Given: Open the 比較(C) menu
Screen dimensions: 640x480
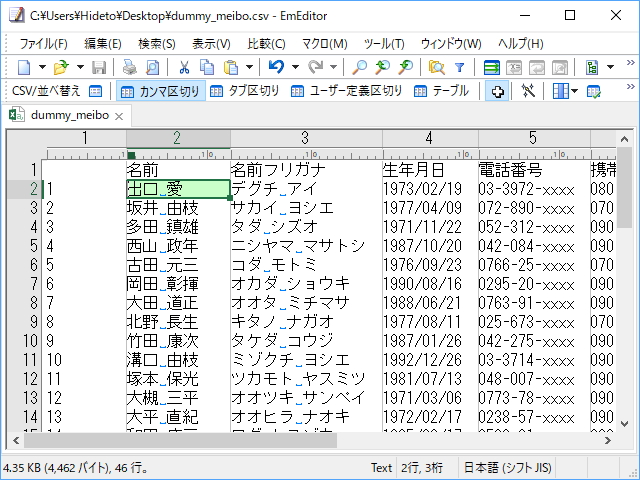Looking at the screenshot, I should click(x=267, y=43).
